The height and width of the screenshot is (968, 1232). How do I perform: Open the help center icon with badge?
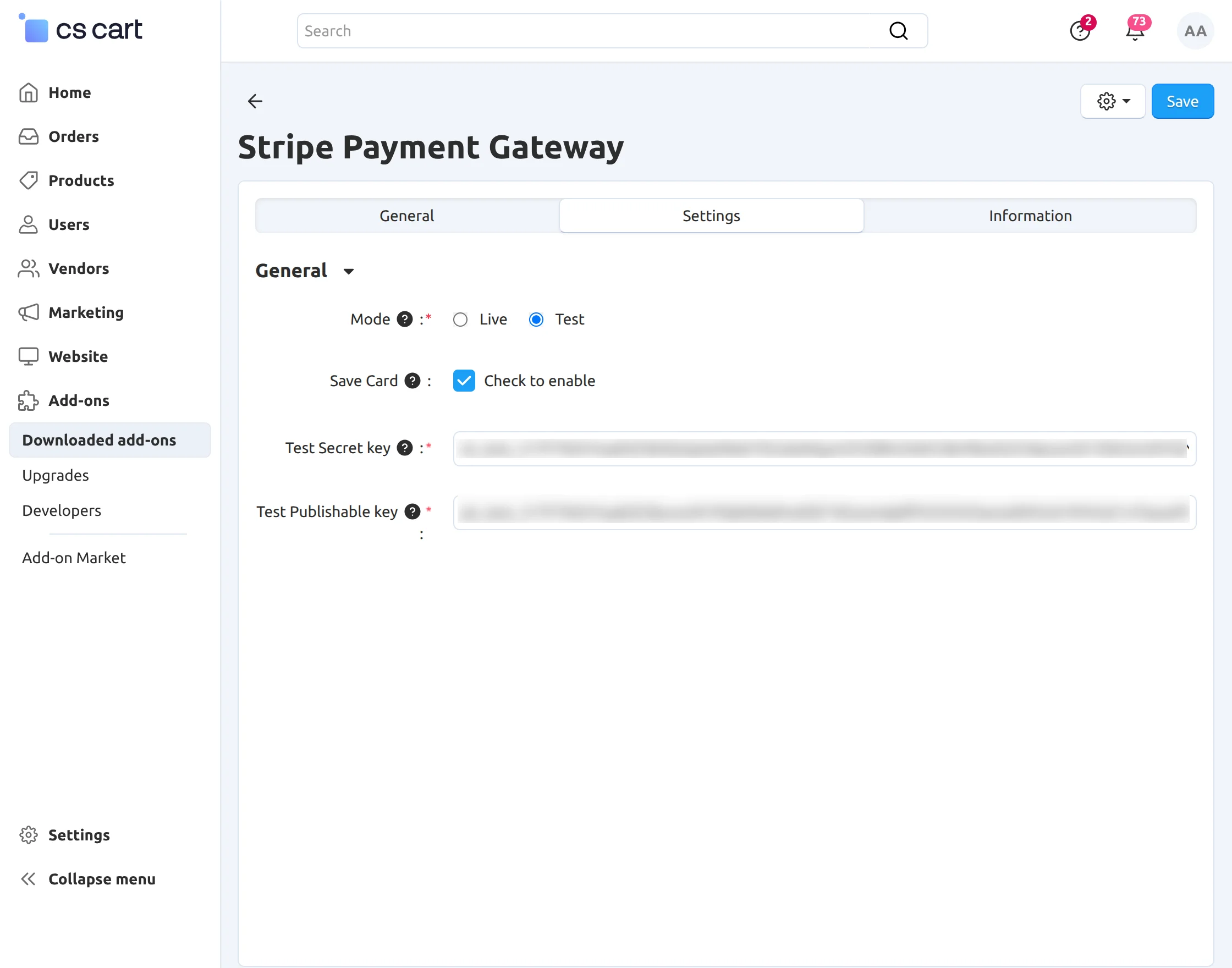pos(1080,31)
